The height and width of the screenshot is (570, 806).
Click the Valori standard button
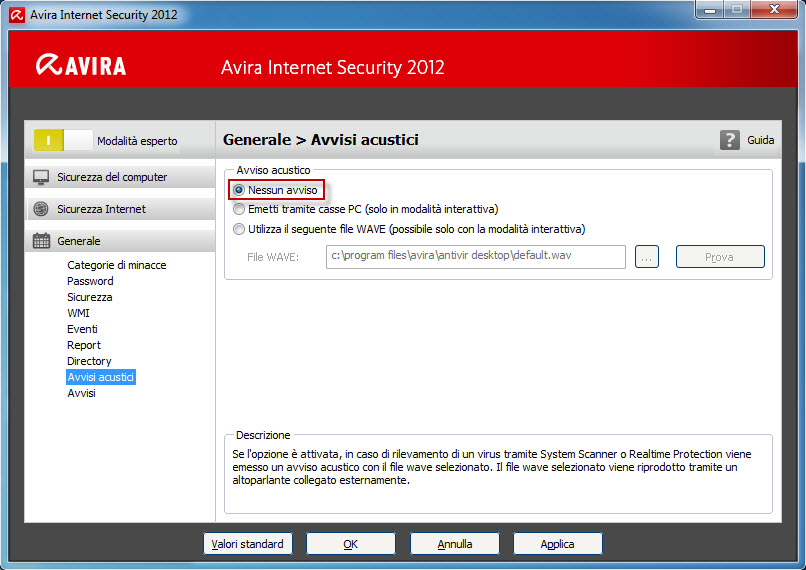coord(248,544)
